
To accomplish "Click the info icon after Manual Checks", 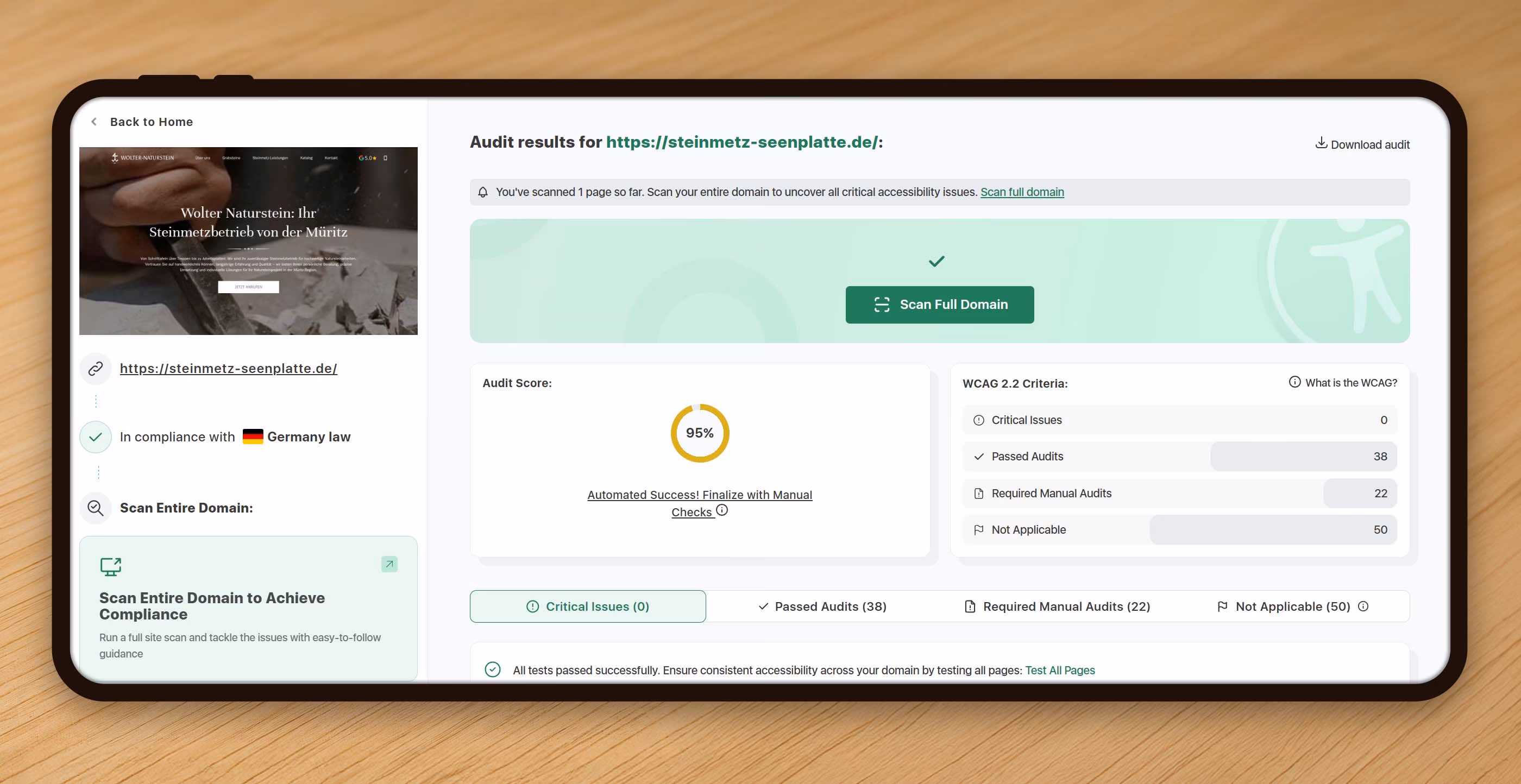I will click(722, 511).
